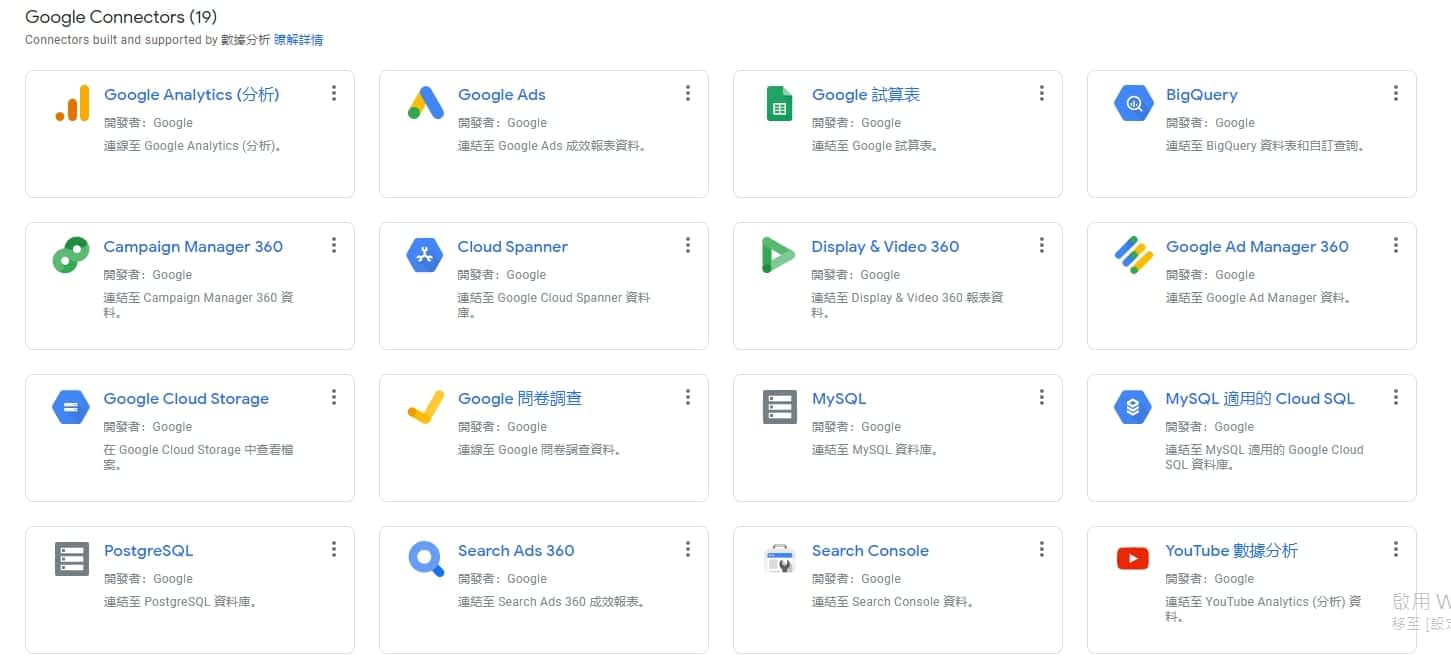1451x666 pixels.
Task: Click the Google Analytics bar chart icon
Action: pos(72,103)
